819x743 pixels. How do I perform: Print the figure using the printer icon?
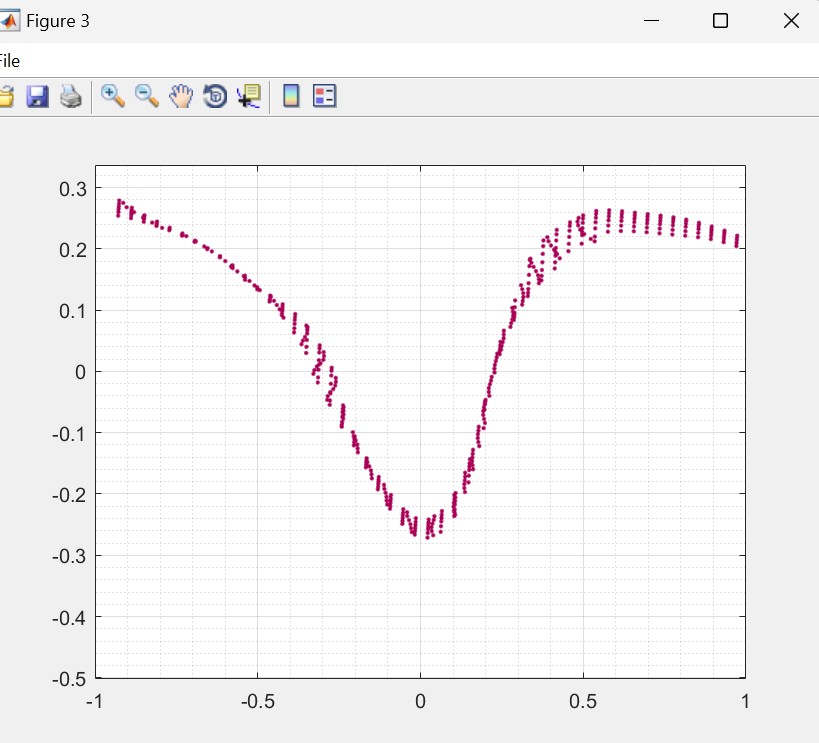70,96
